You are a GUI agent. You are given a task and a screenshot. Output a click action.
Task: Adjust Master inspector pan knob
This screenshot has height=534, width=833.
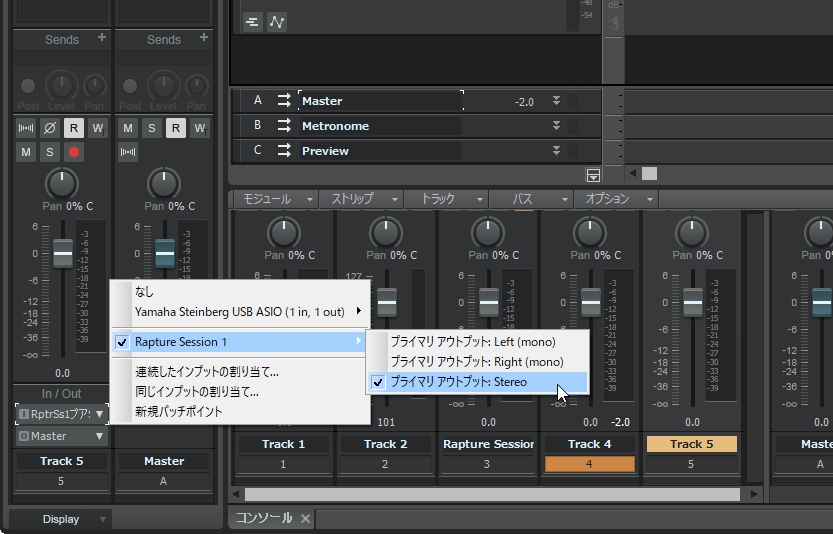164,184
